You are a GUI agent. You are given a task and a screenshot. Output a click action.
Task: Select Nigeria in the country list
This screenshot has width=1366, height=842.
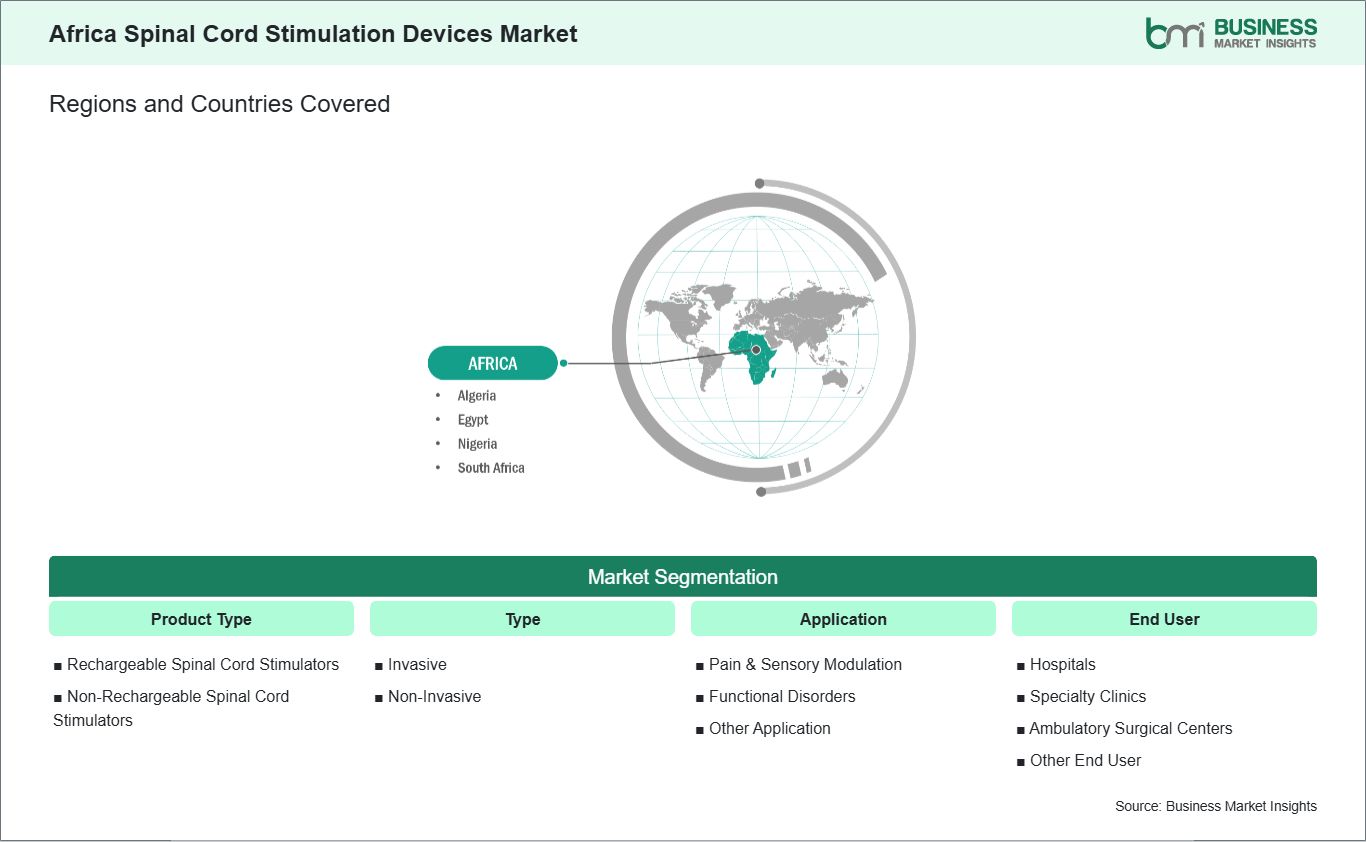pyautogui.click(x=478, y=444)
